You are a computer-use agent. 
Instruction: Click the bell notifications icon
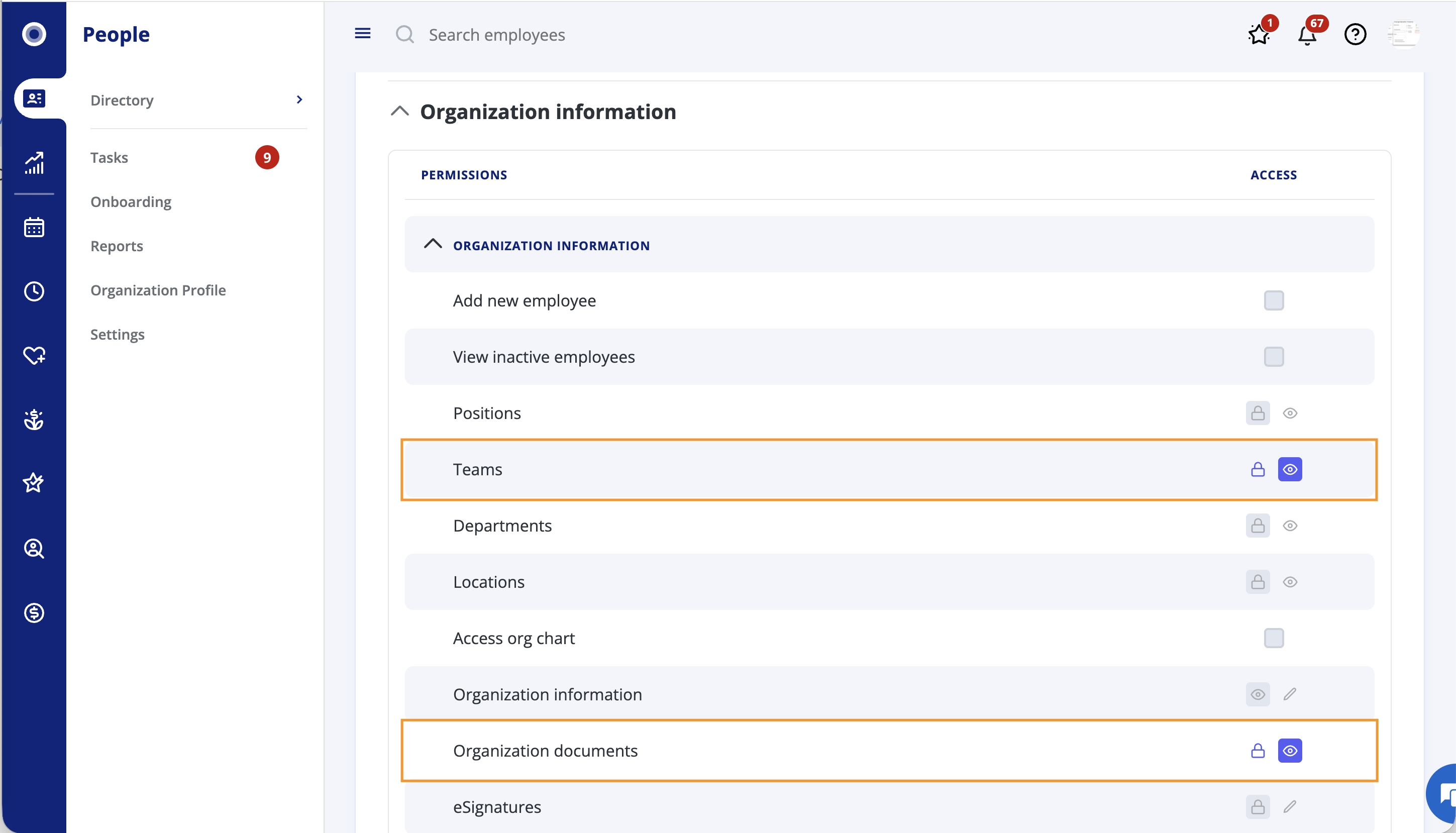(1307, 36)
